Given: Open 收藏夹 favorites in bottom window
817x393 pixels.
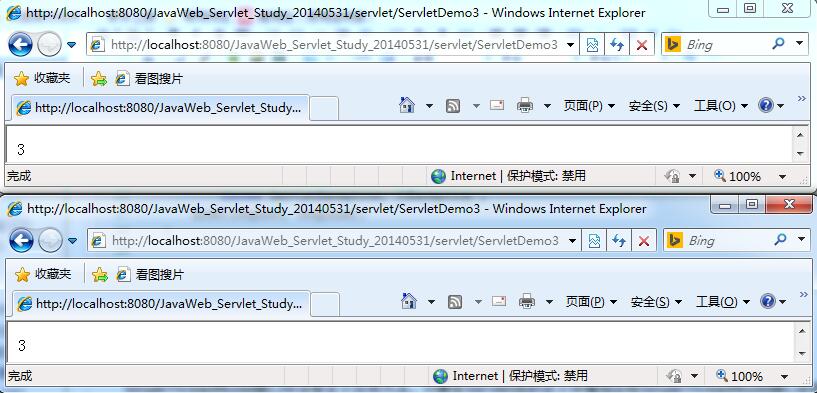Looking at the screenshot, I should tap(43, 274).
